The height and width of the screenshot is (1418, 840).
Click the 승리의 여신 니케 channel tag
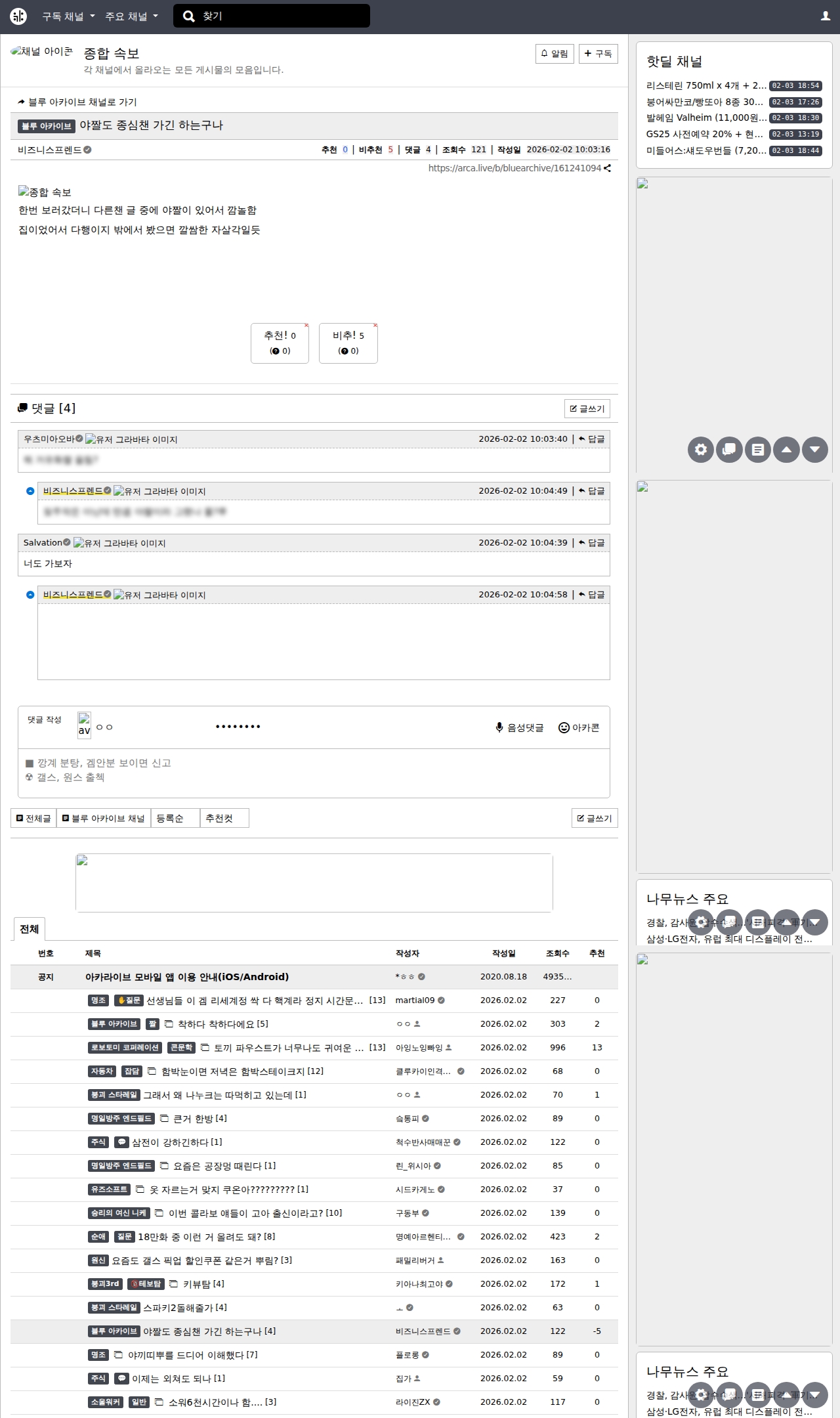119,1213
